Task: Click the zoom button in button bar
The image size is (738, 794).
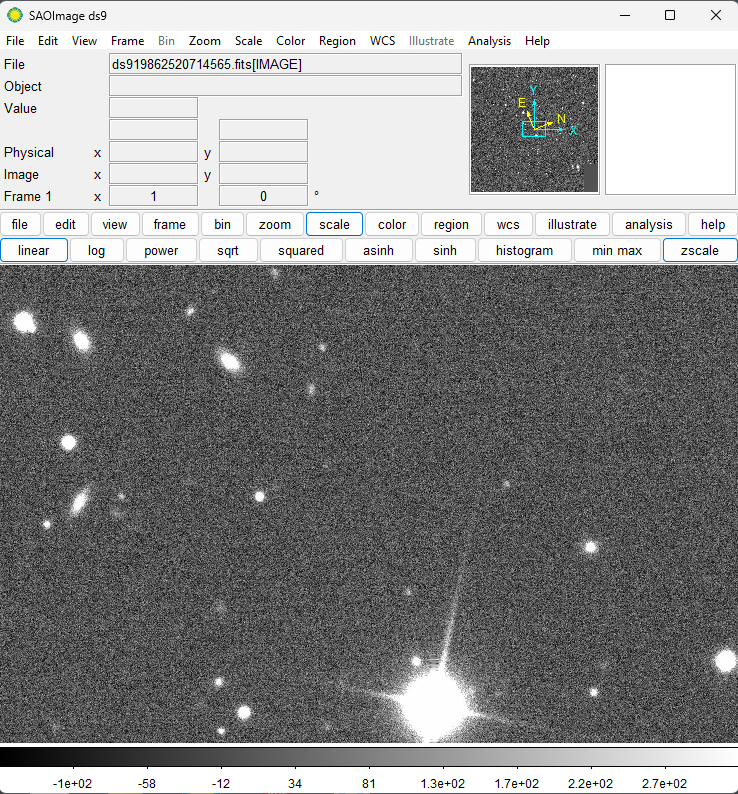Action: pyautogui.click(x=275, y=224)
